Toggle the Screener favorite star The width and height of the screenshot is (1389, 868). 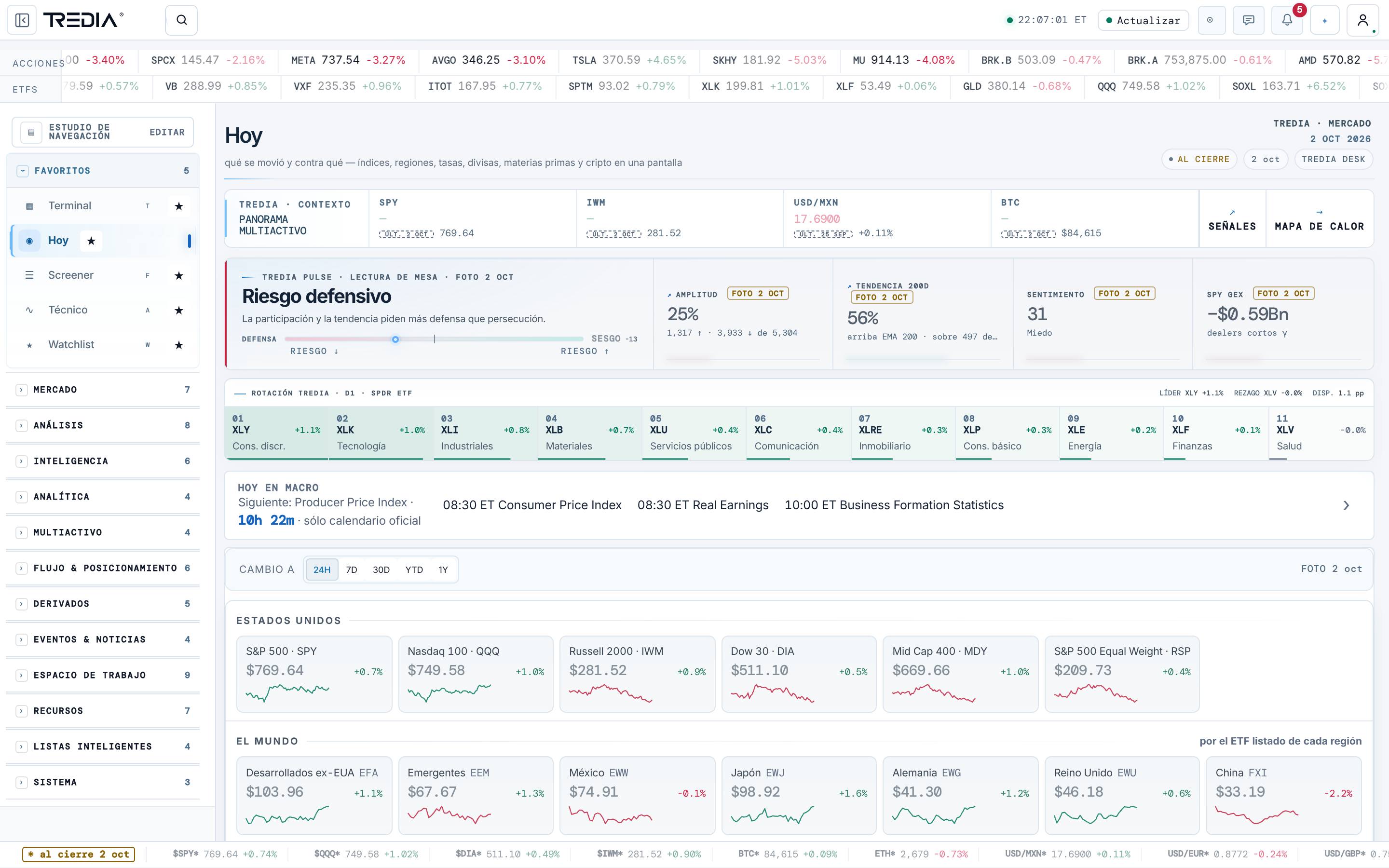click(x=178, y=275)
